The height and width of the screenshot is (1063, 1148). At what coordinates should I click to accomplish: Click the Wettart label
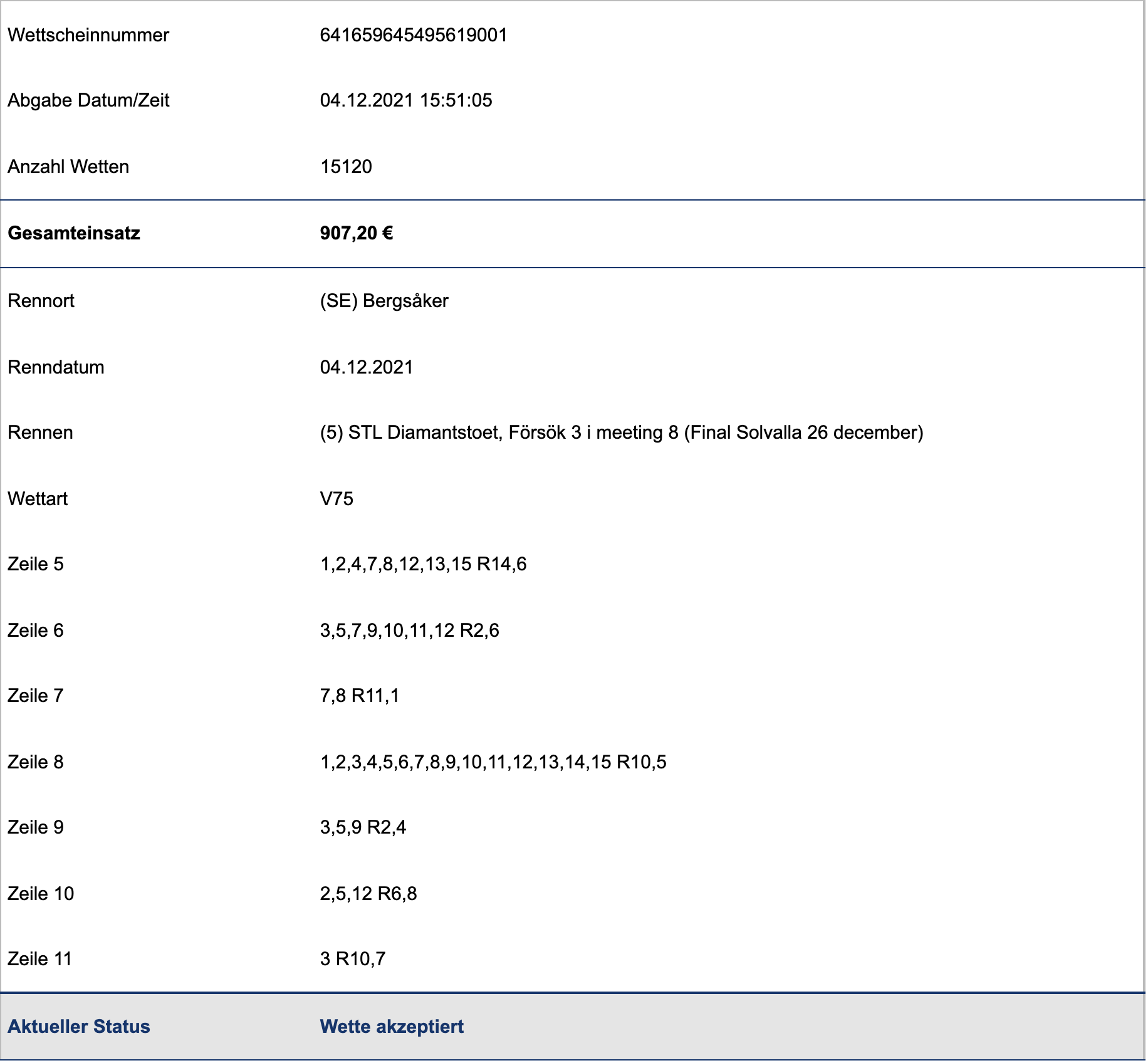pos(38,499)
